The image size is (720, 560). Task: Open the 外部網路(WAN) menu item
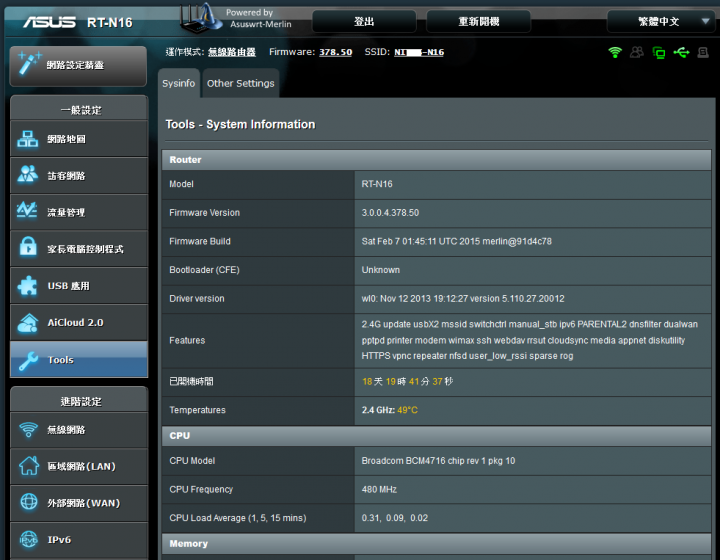tap(79, 503)
